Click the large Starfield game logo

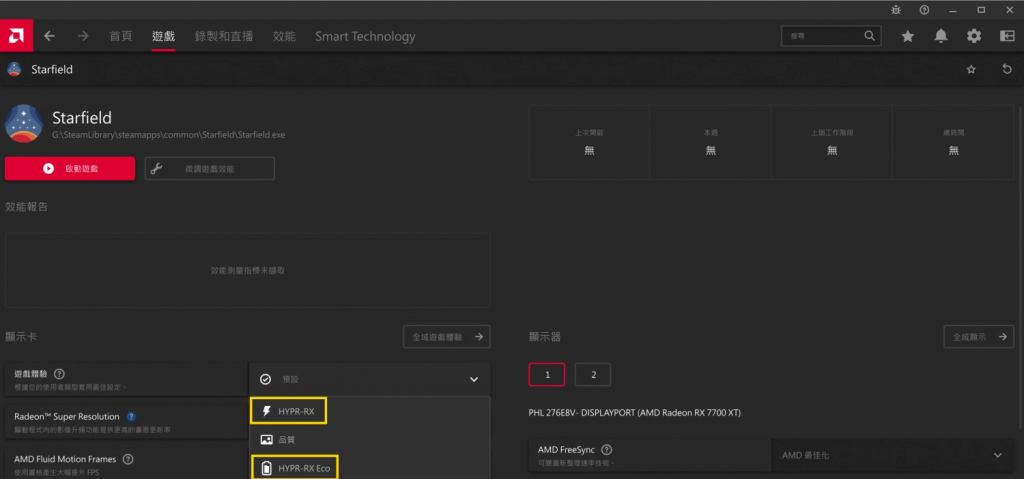24,124
